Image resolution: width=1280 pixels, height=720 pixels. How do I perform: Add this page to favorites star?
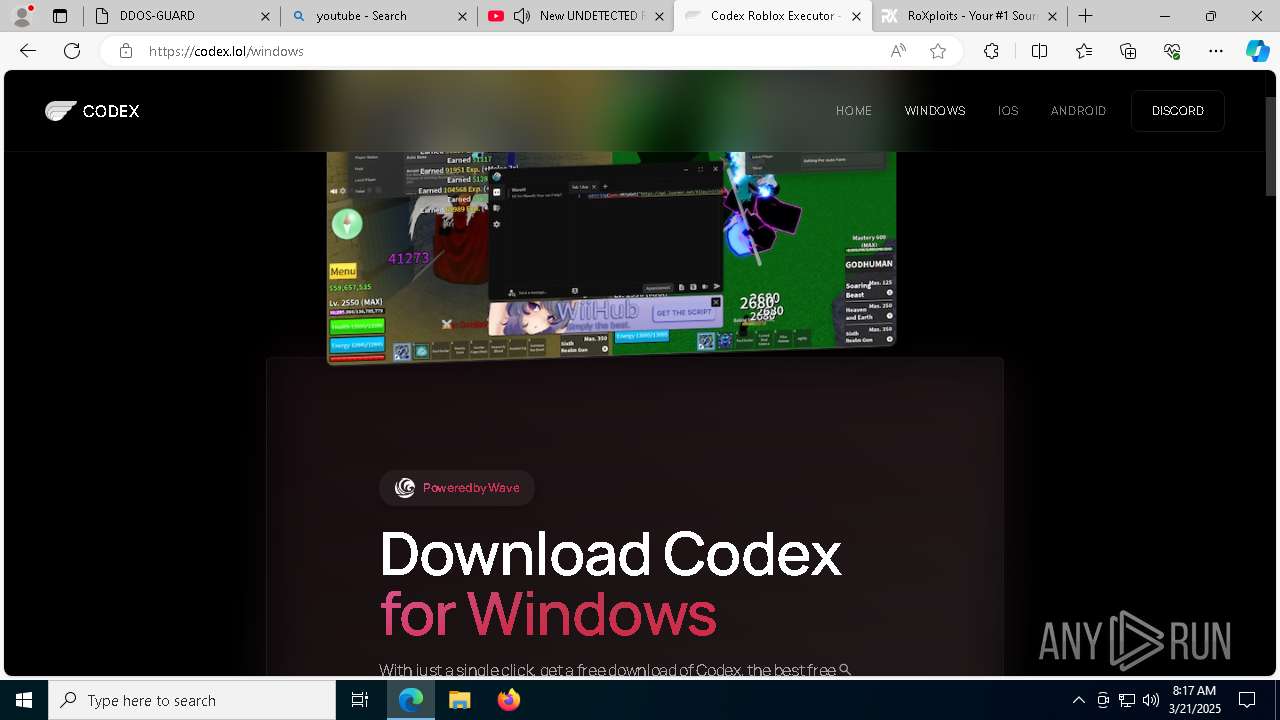click(x=938, y=51)
